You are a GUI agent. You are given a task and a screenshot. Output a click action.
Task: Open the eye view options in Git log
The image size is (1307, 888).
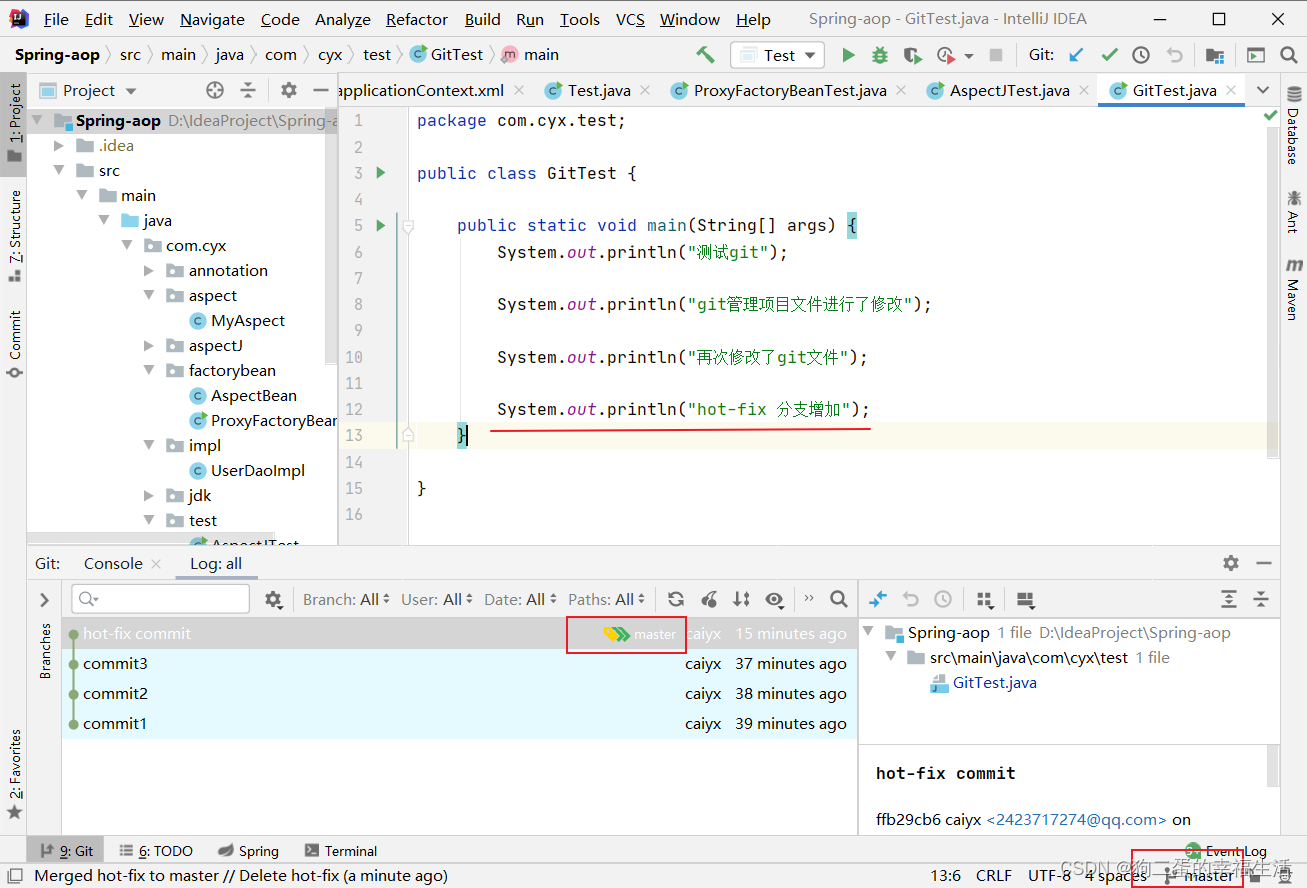click(x=777, y=599)
